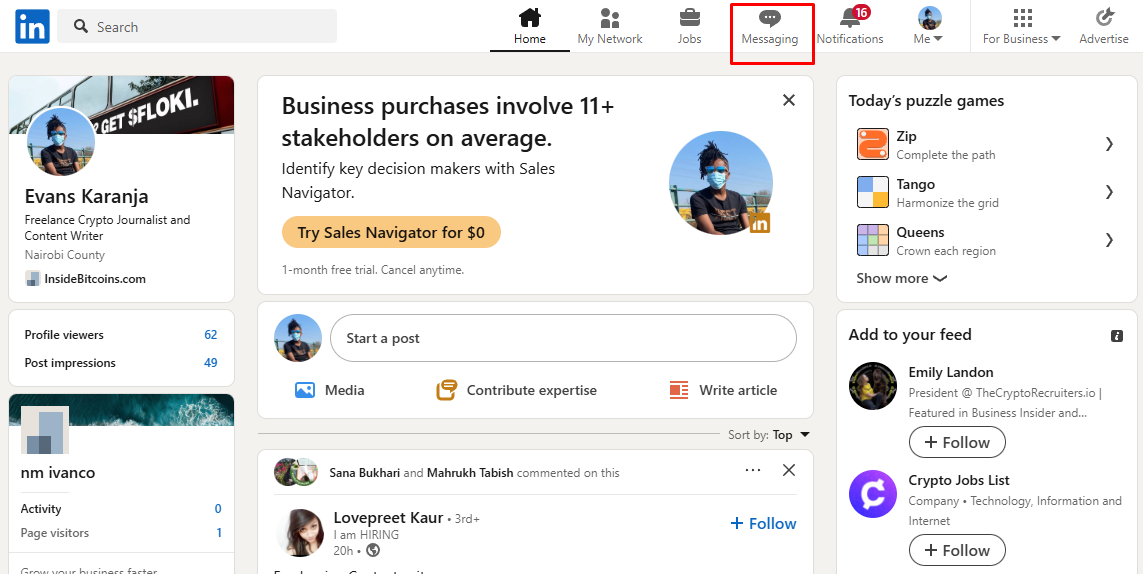Click the Evans Karanja name
Viewport: 1143px width, 574px height.
point(87,196)
